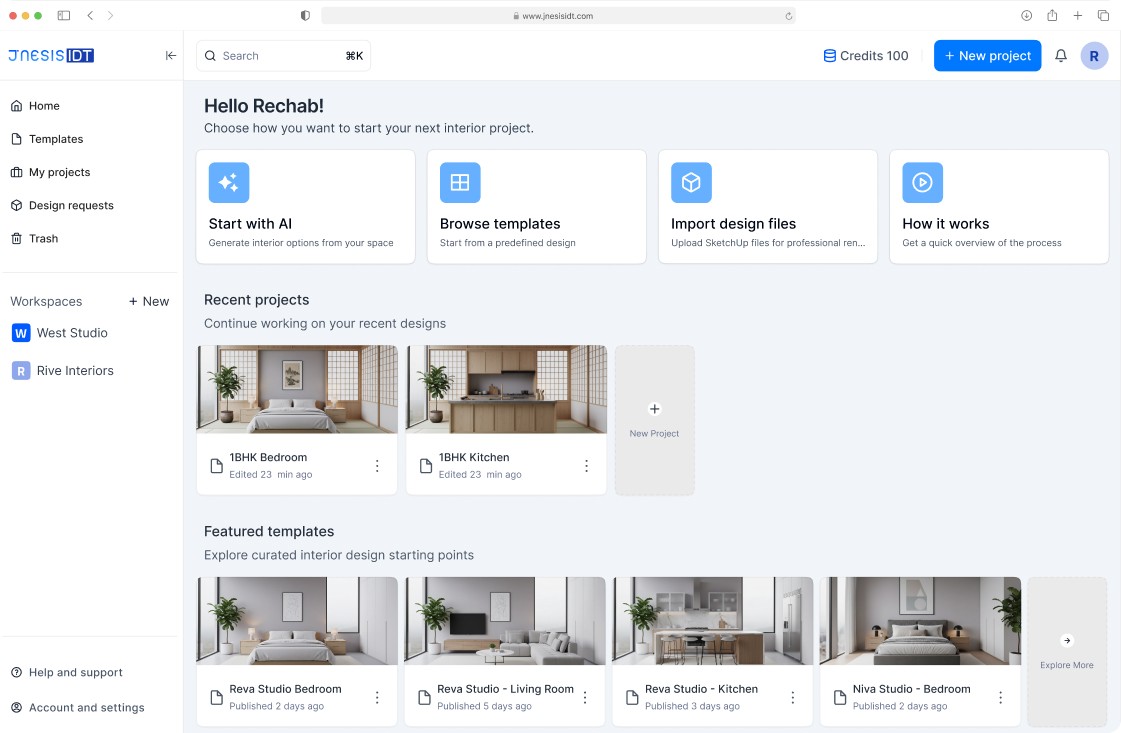Open the search field

(283, 55)
